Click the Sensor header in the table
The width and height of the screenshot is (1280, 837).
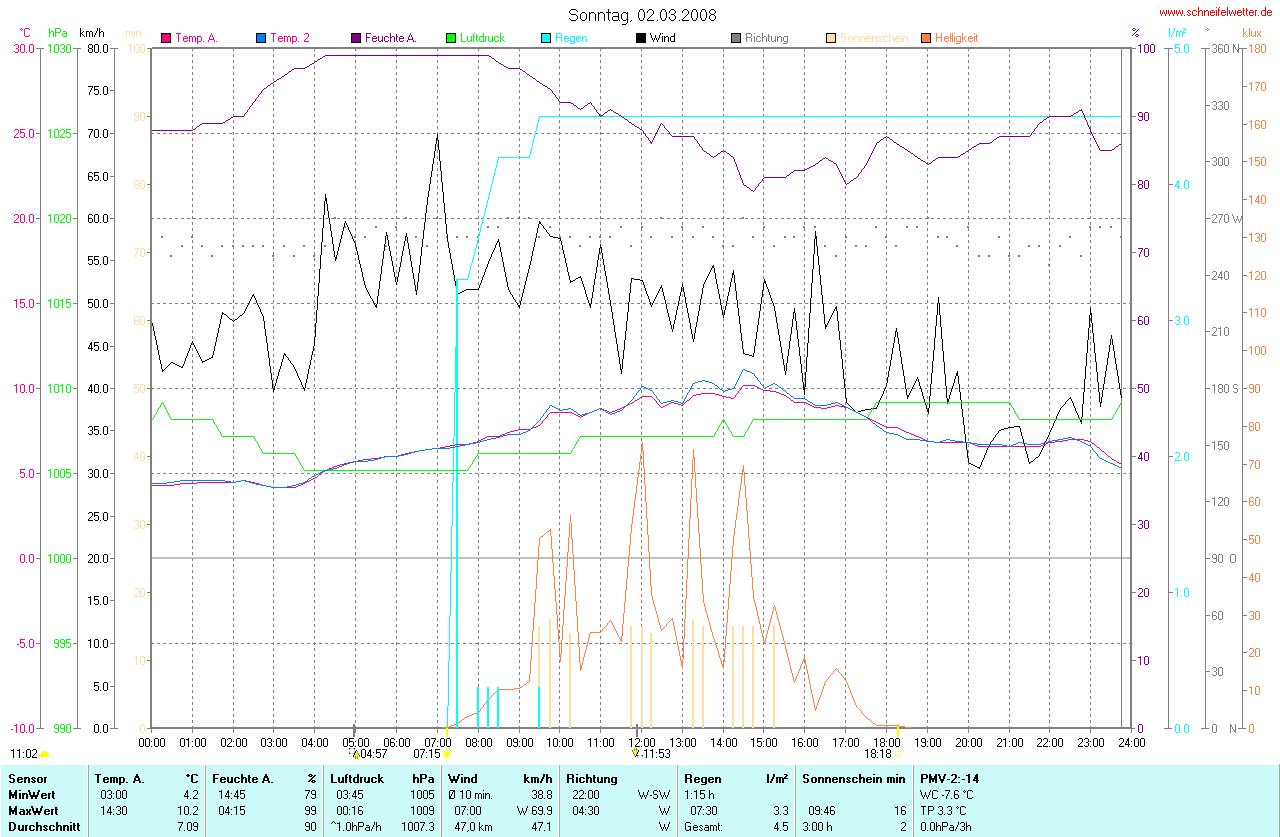[28, 778]
